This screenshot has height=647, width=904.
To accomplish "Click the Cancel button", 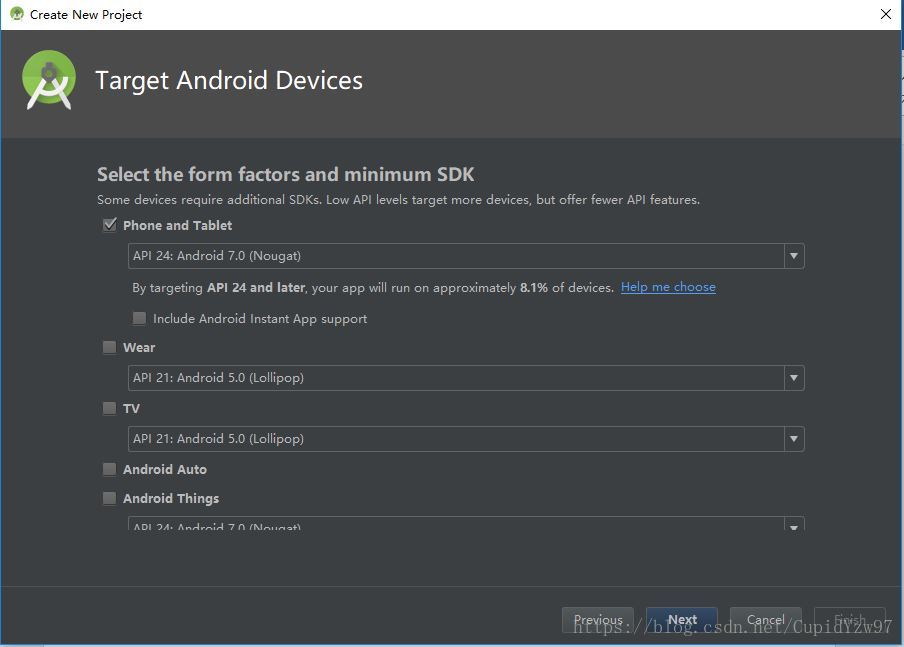I will (x=766, y=620).
